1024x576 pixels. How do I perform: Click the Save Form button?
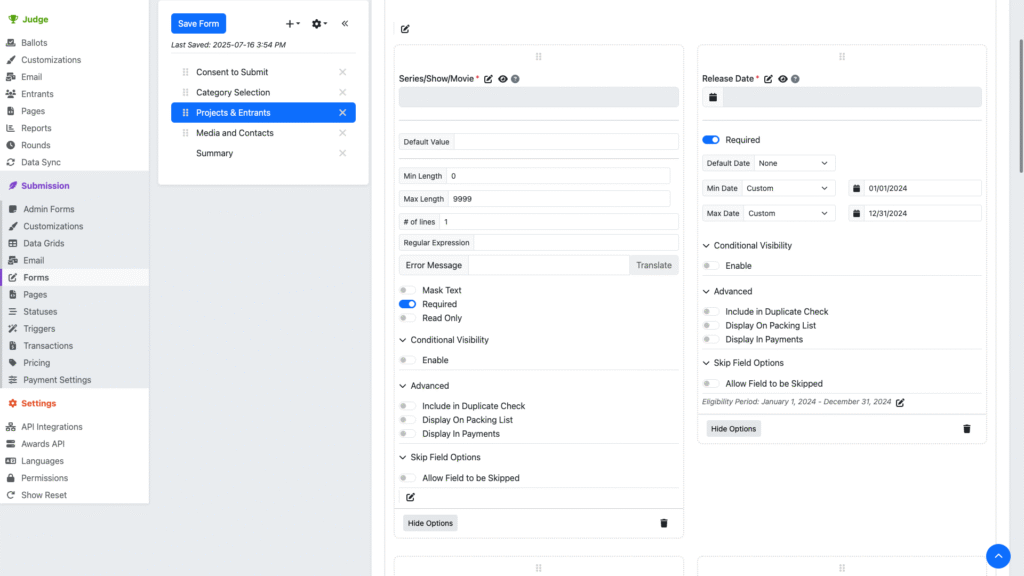pos(198,23)
